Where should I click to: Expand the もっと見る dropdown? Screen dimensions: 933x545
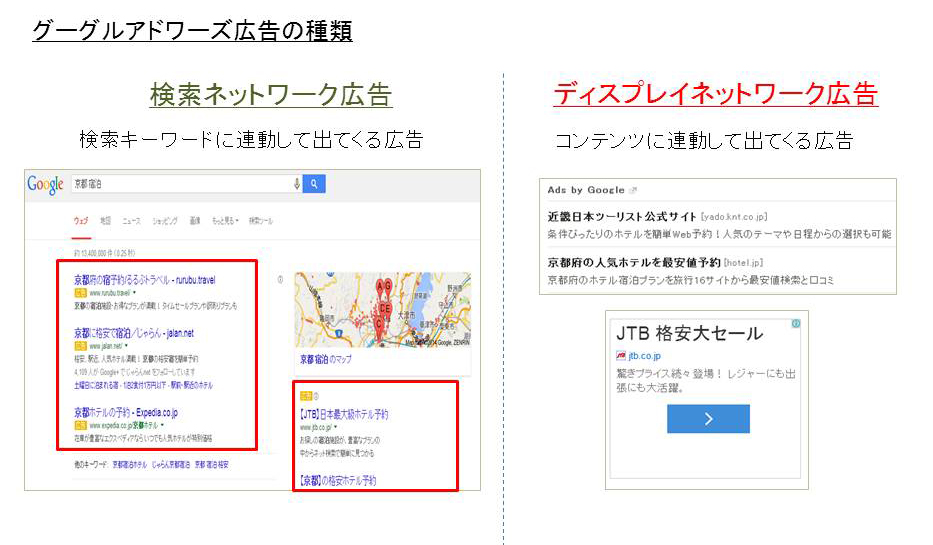click(225, 221)
